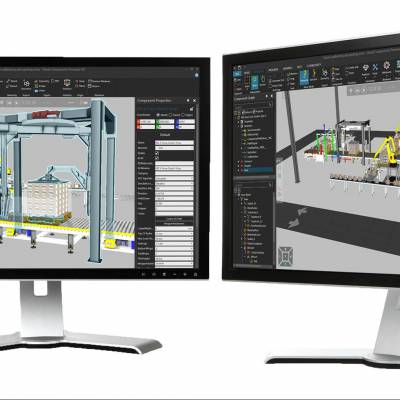Click the highlighted Select tool on right monitor
Screen dimensions: 400x400
click(255, 83)
